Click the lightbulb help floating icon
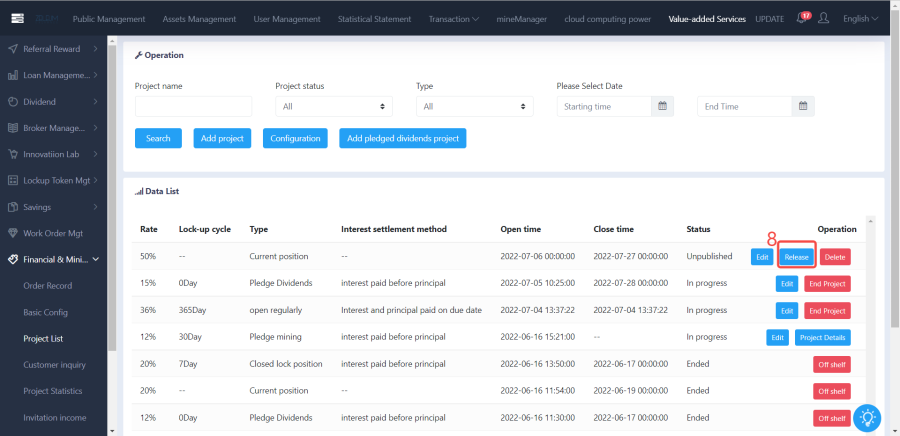Image resolution: width=900 pixels, height=436 pixels. click(867, 418)
